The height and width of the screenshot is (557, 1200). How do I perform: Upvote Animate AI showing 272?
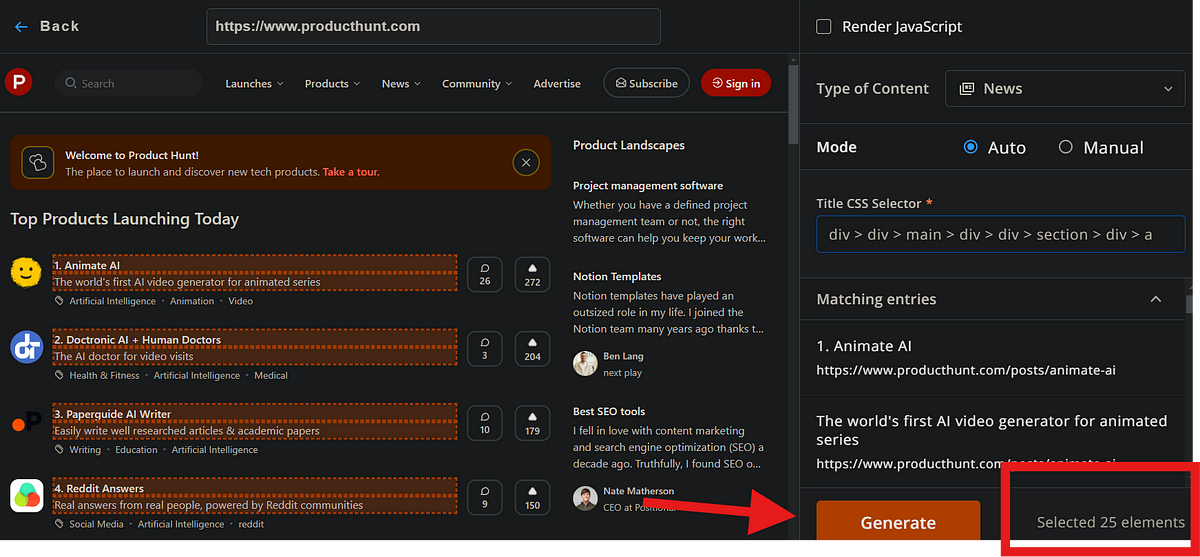[532, 274]
